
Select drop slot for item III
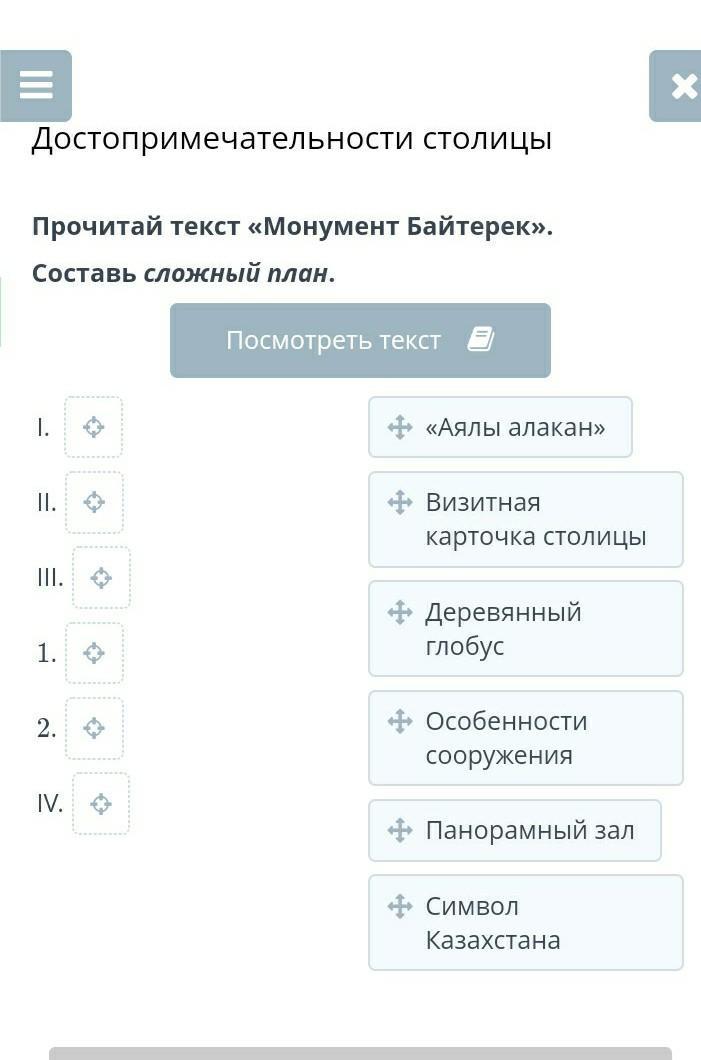101,578
